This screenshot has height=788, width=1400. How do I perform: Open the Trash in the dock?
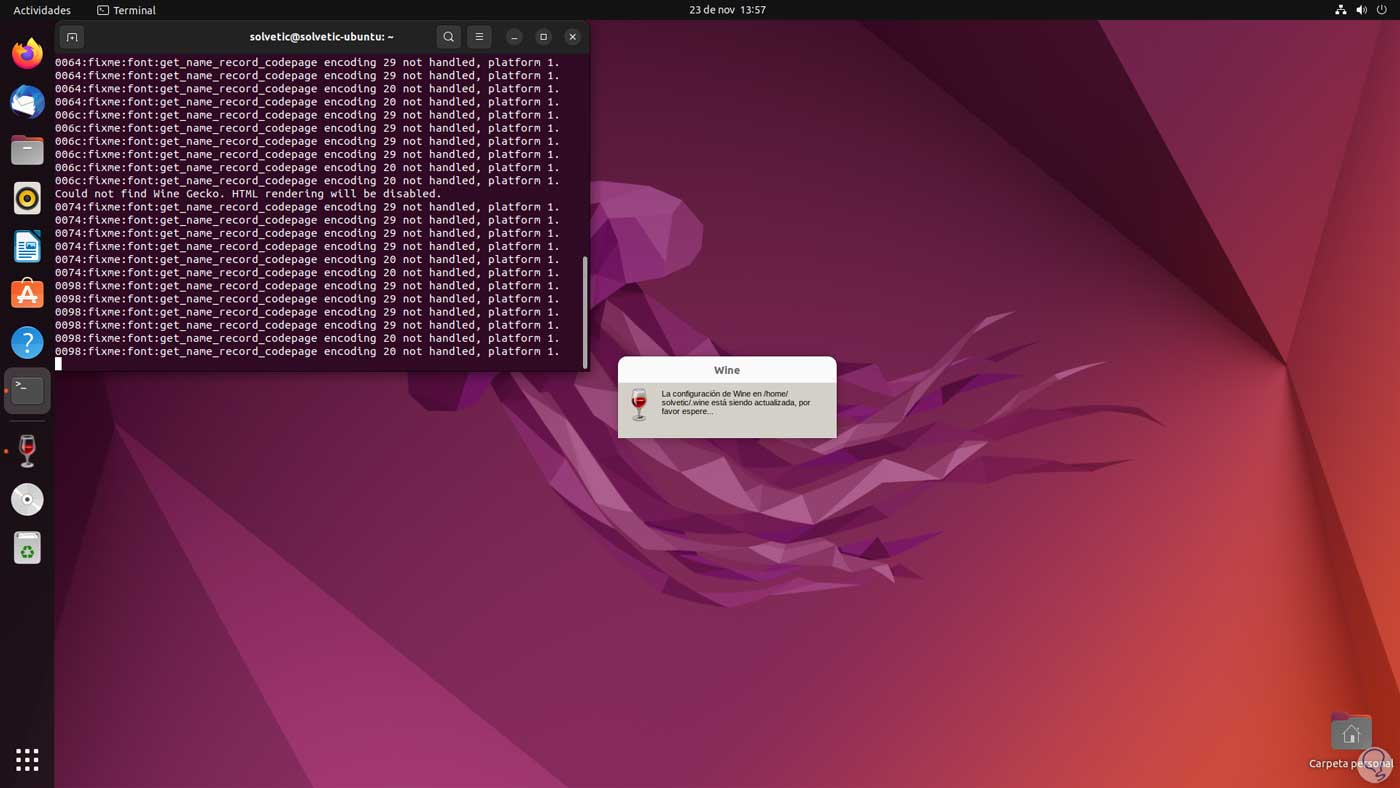(27, 548)
